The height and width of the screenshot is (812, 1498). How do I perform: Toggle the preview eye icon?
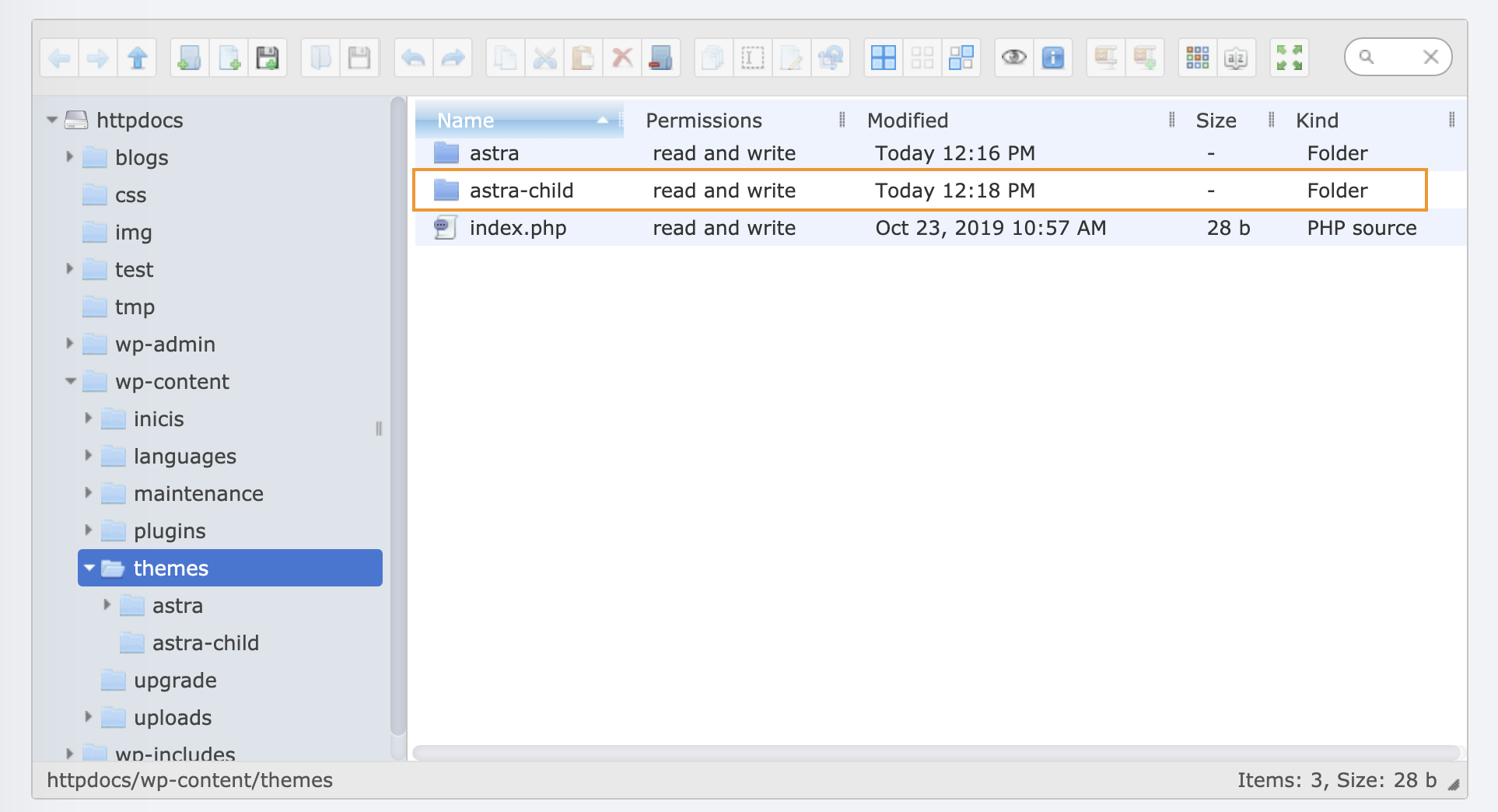[x=1013, y=58]
